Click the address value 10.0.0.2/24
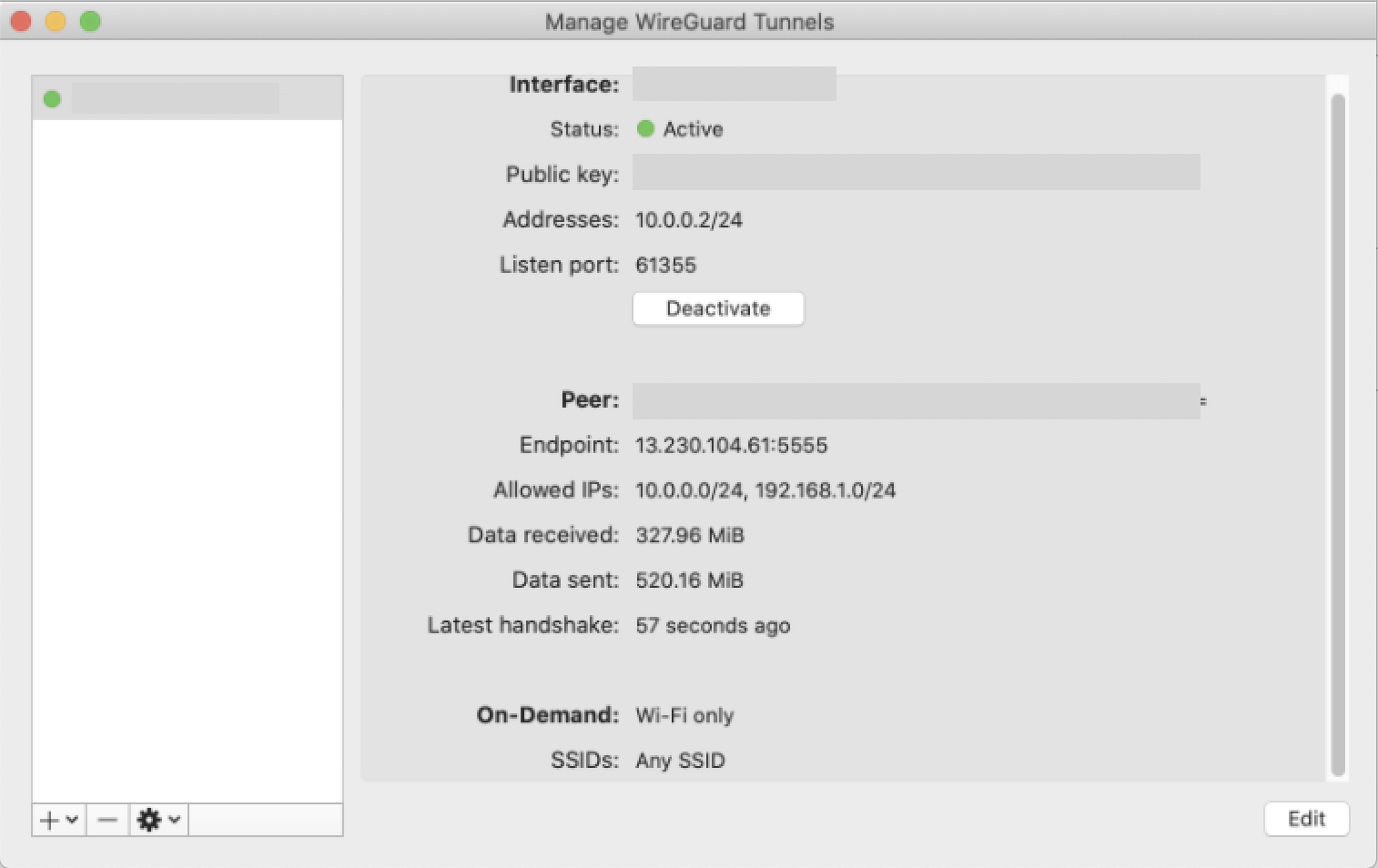The image size is (1378, 868). point(689,219)
